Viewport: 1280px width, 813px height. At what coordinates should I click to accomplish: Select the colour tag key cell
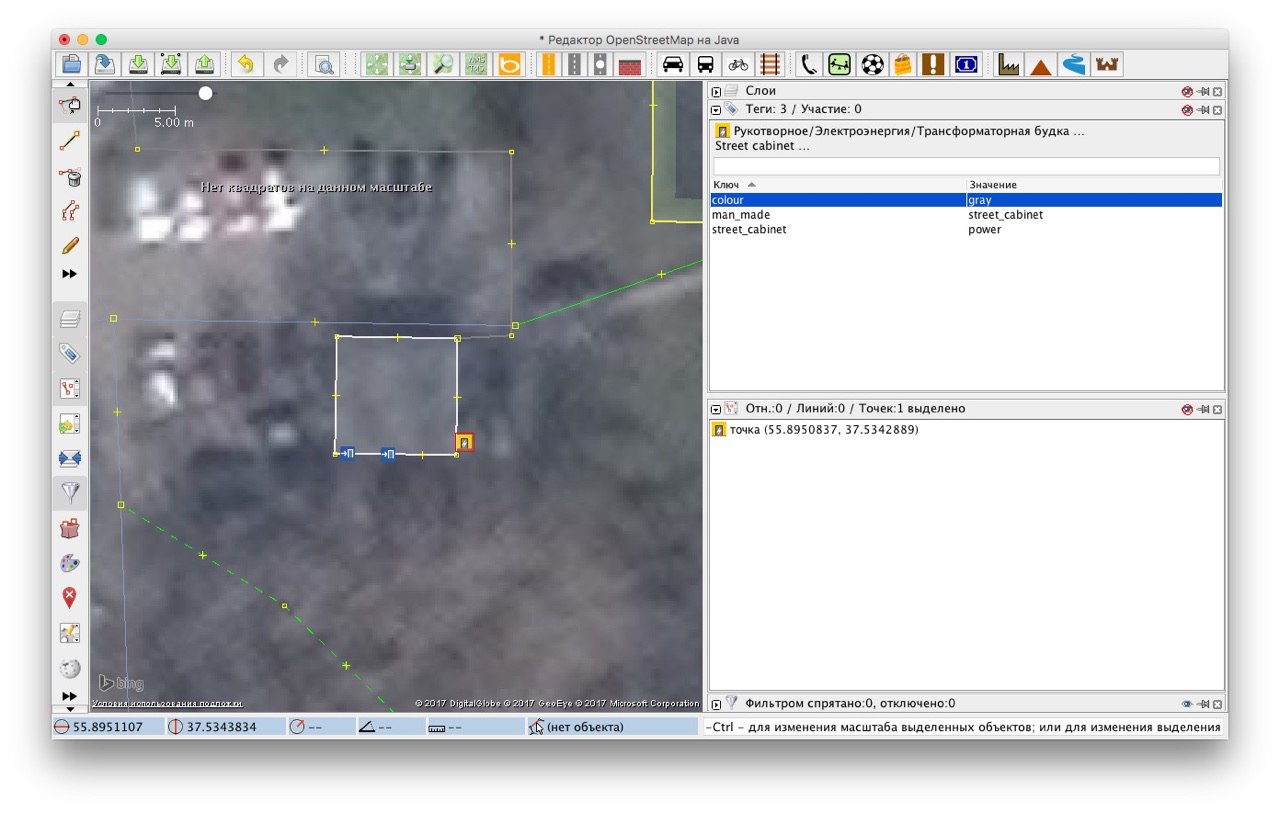coord(838,200)
